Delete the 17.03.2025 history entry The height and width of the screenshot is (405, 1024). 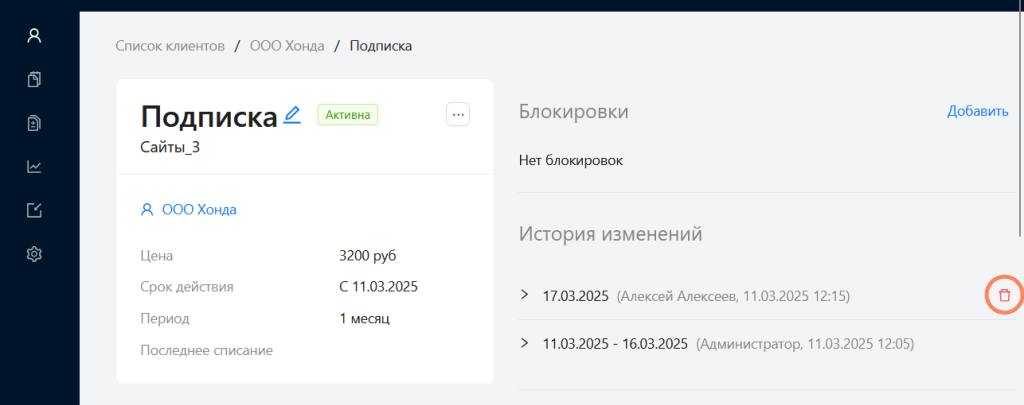point(1004,295)
